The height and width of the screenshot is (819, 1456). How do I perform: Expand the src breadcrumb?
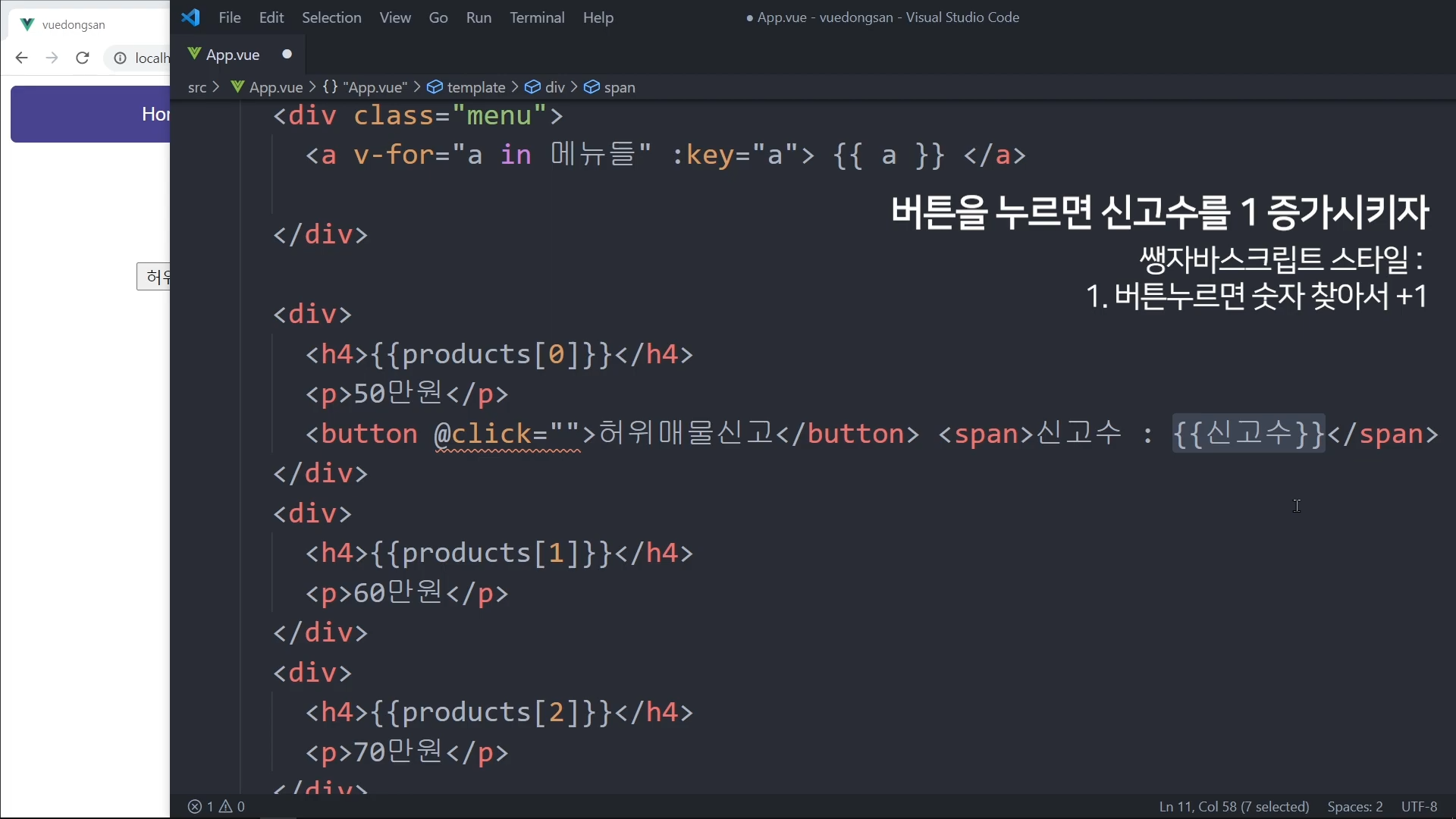(197, 87)
